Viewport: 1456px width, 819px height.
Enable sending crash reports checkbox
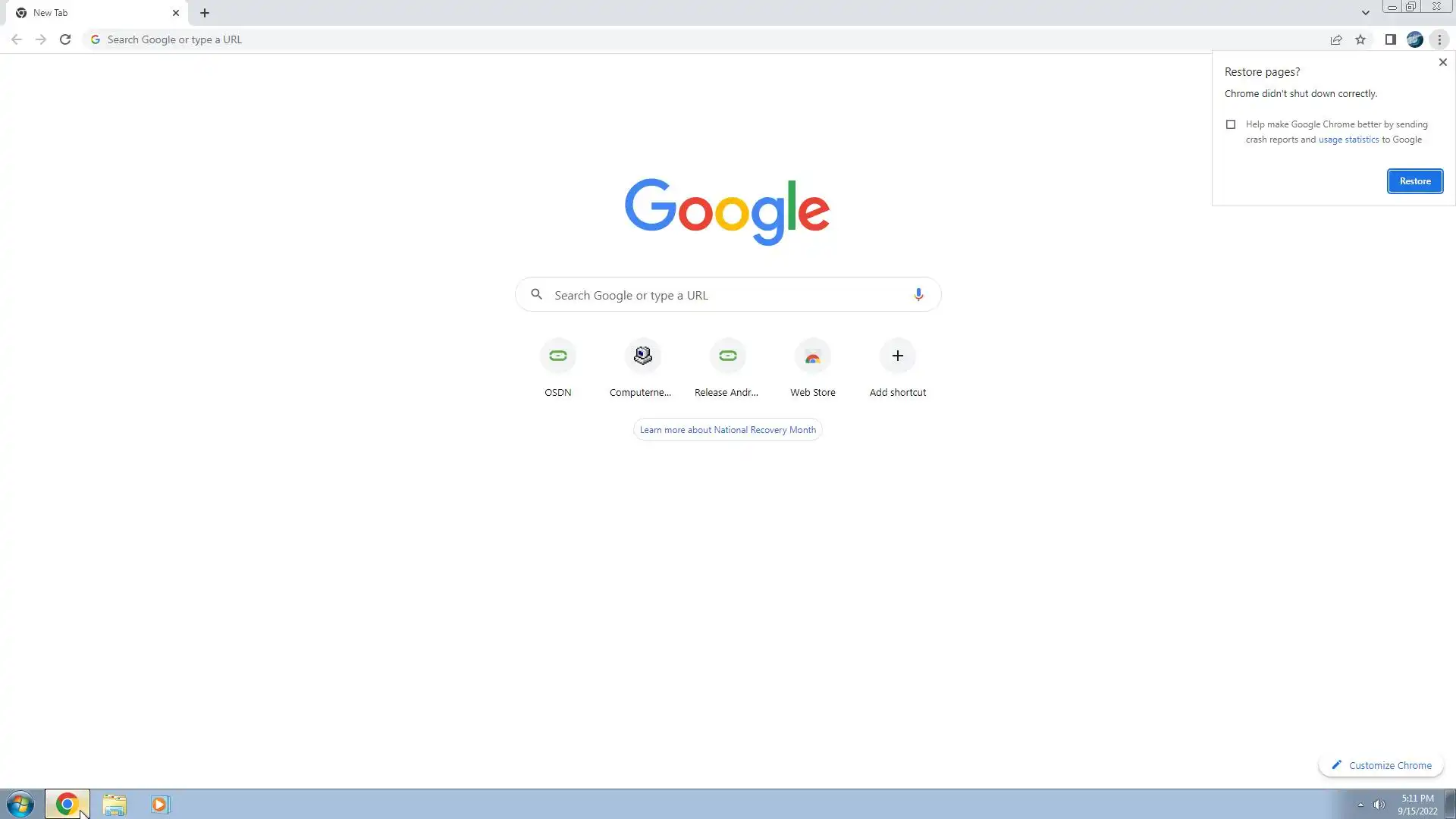tap(1231, 124)
